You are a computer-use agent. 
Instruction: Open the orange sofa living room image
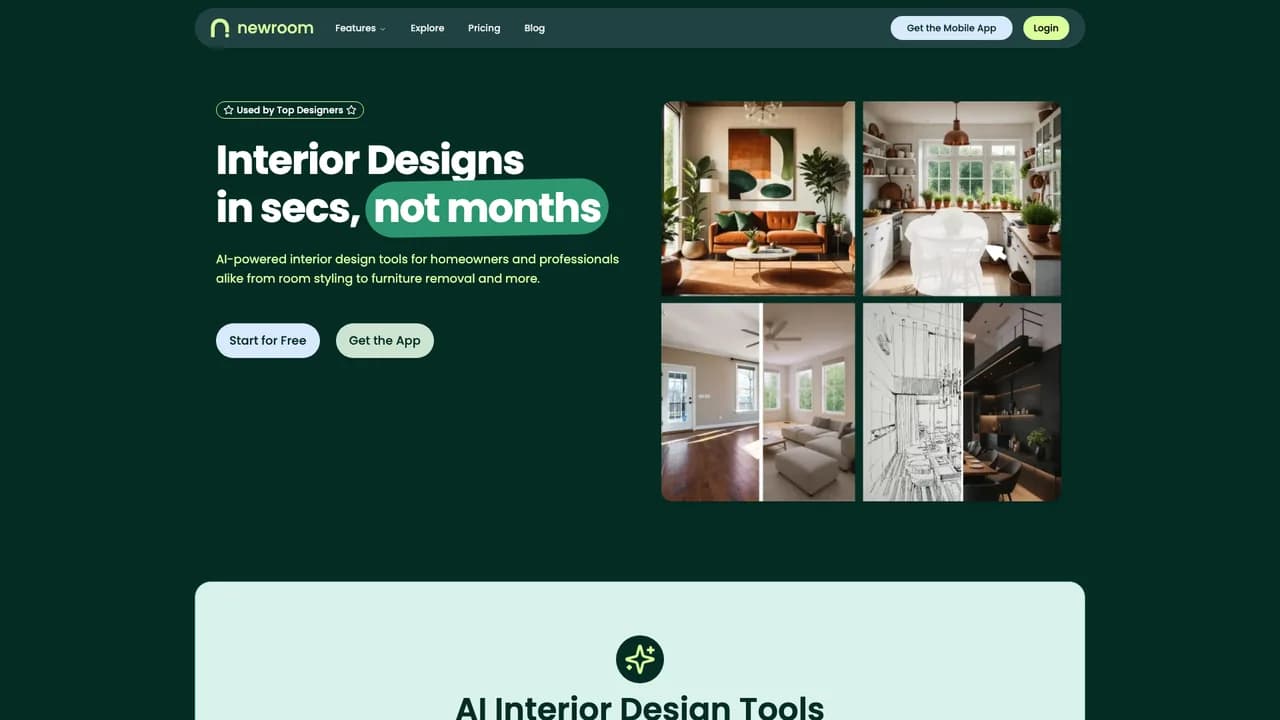click(759, 198)
